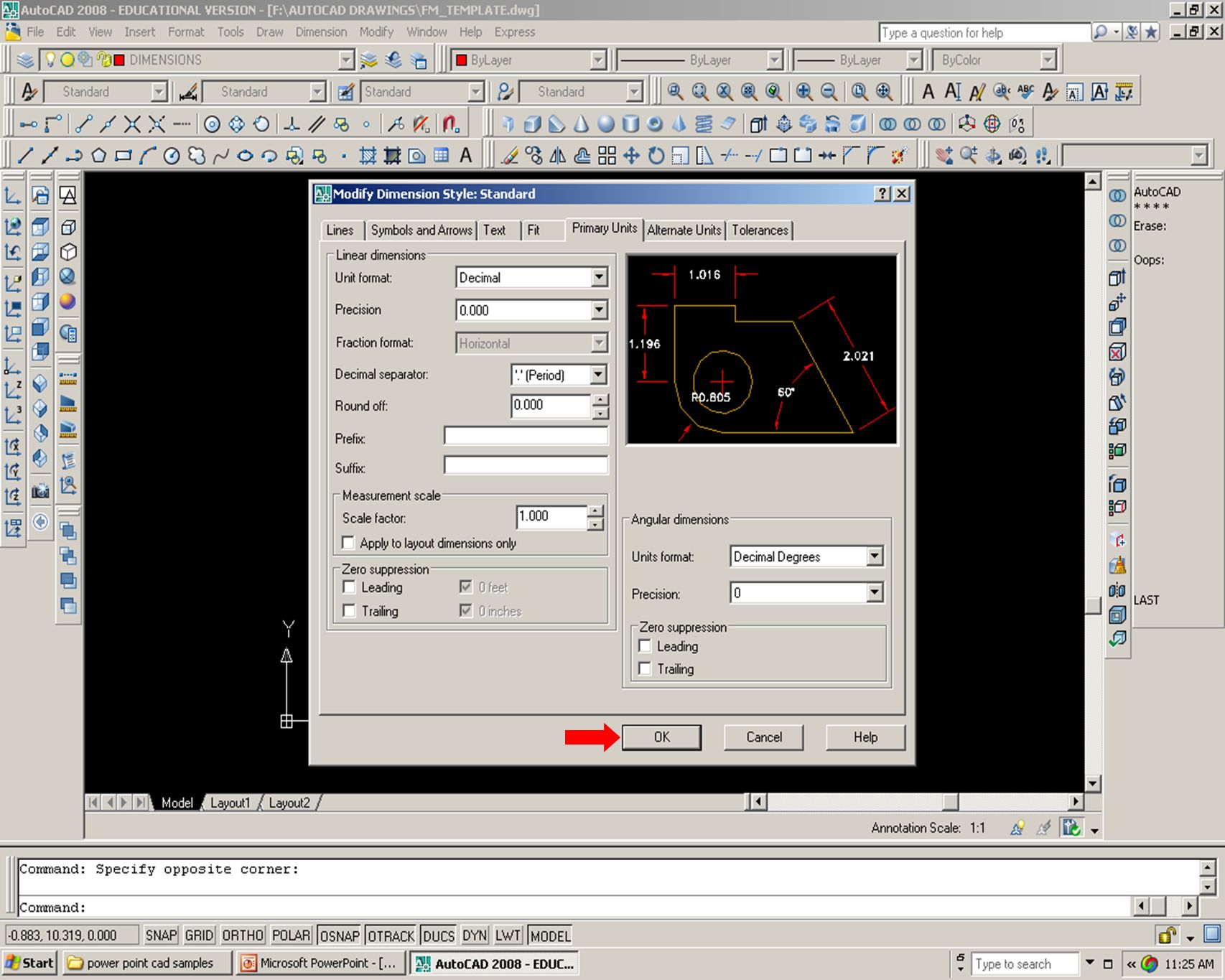Open the Unit format dropdown

(x=600, y=277)
